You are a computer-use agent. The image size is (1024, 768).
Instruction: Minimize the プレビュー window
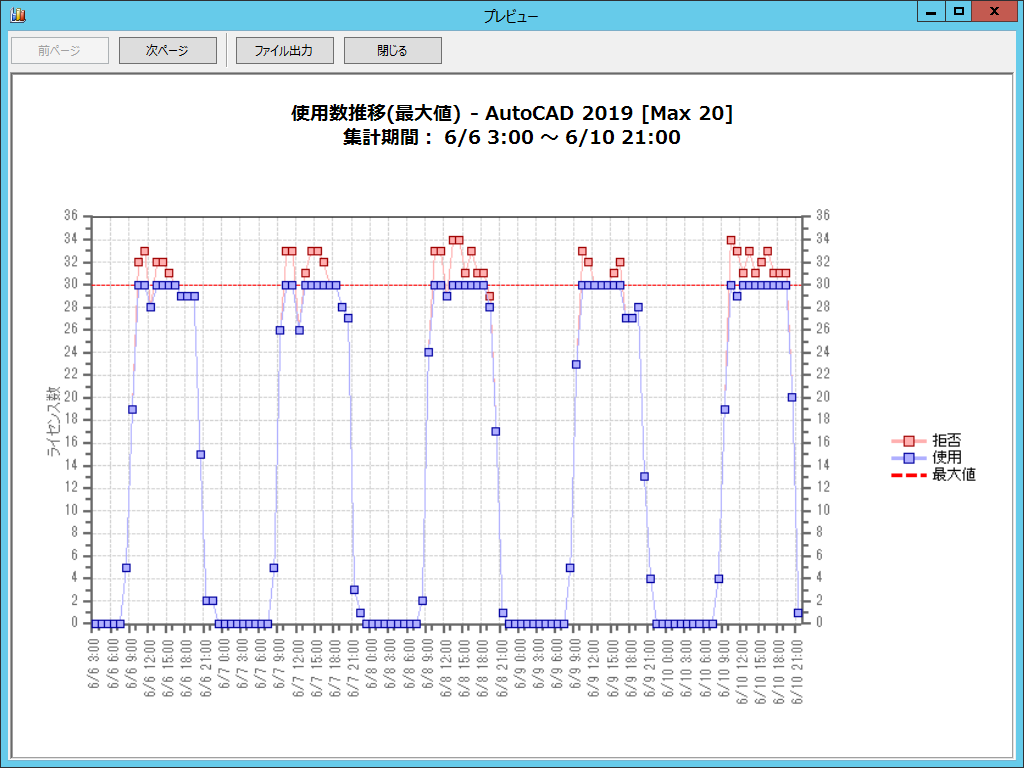[931, 12]
